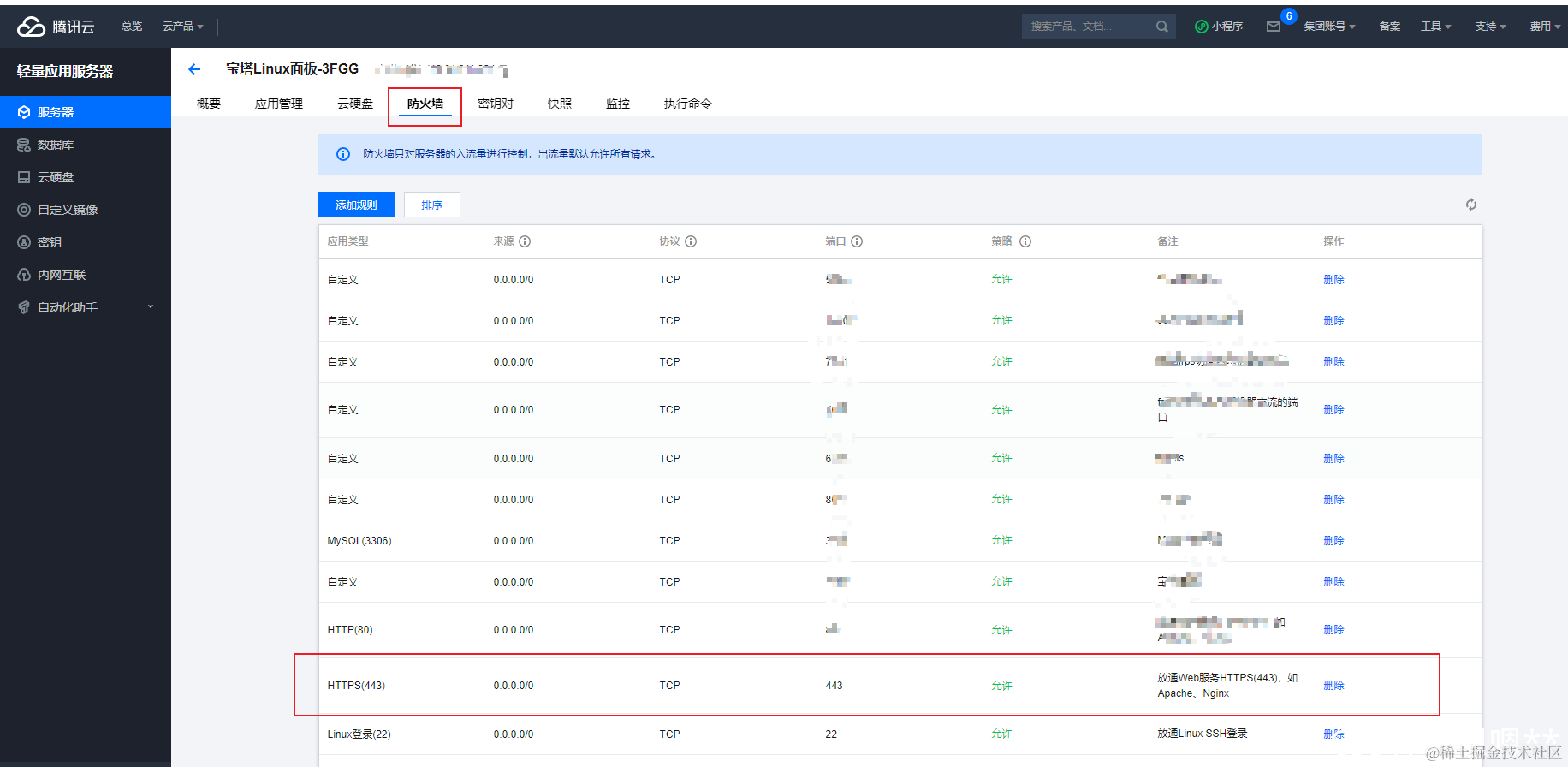Click the MySQL(3306) application type cell
Viewport: 1568px width, 767px height.
click(x=359, y=541)
